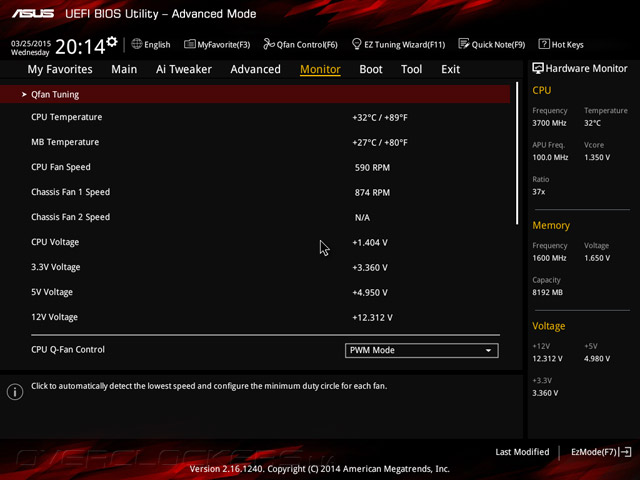Click the +32°C / +89°F value
Screen dimensions: 640x480
[x=380, y=118]
